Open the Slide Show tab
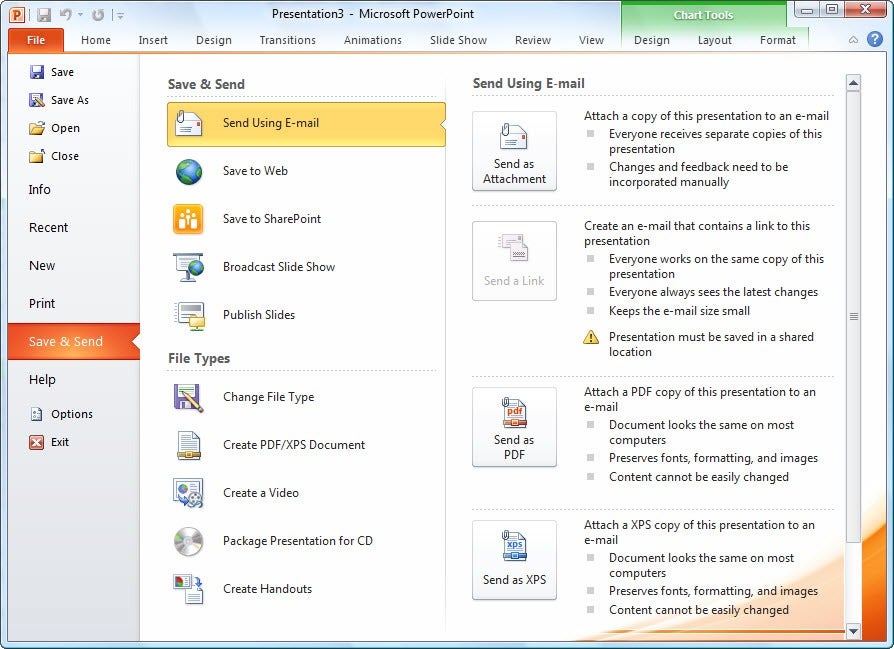Screen dimensions: 894x649 (458, 40)
